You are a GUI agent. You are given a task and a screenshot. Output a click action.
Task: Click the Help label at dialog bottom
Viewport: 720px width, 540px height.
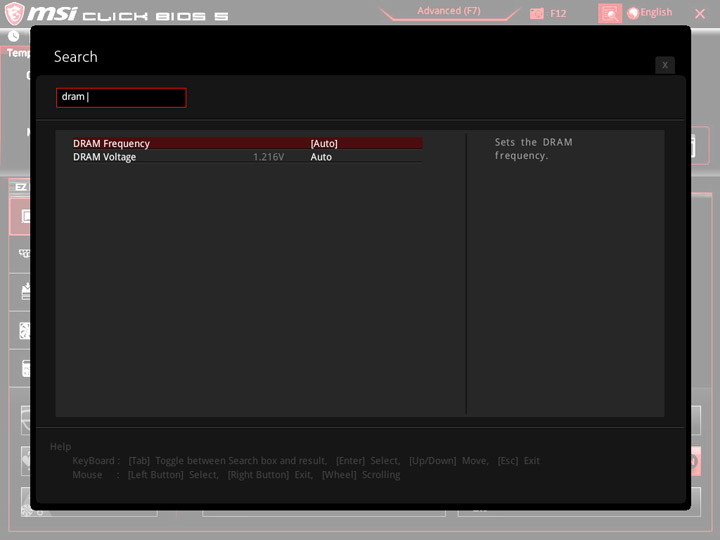[x=60, y=446]
